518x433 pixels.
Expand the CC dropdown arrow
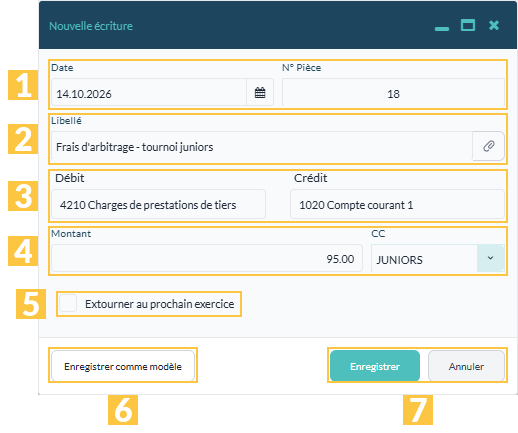490,258
